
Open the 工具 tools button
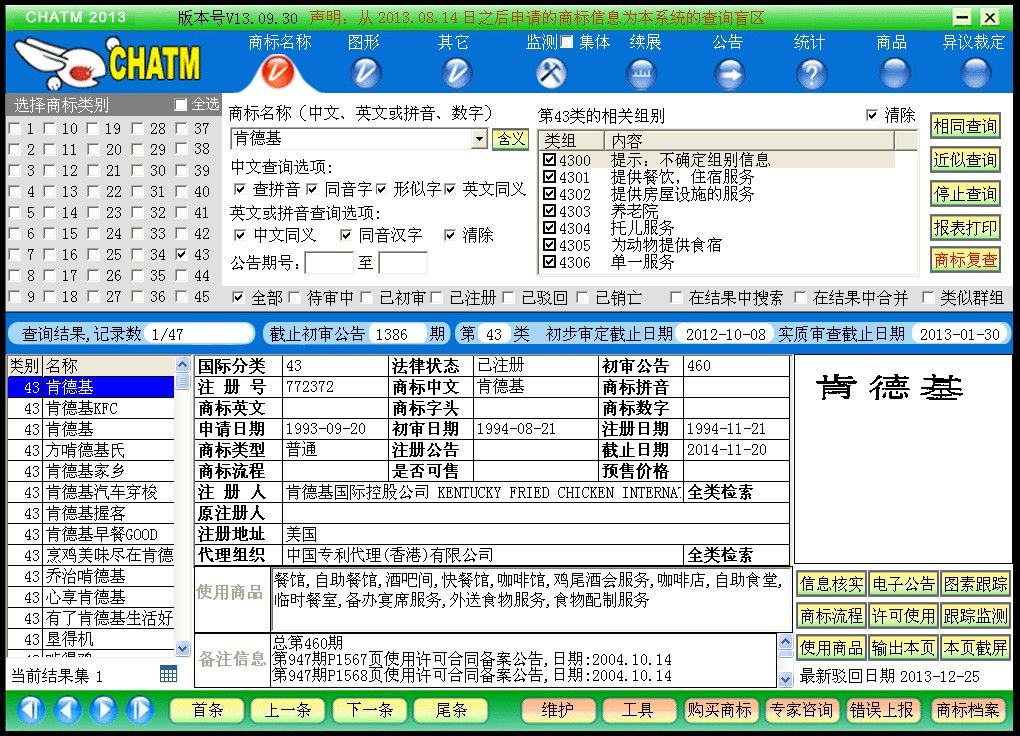(638, 710)
